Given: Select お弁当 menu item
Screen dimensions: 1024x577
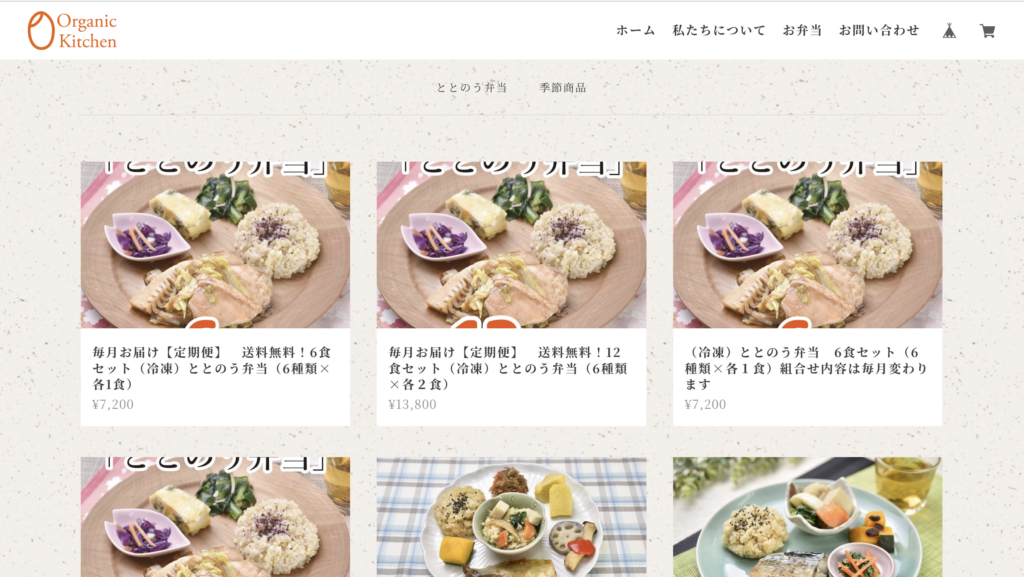Looking at the screenshot, I should point(803,30).
